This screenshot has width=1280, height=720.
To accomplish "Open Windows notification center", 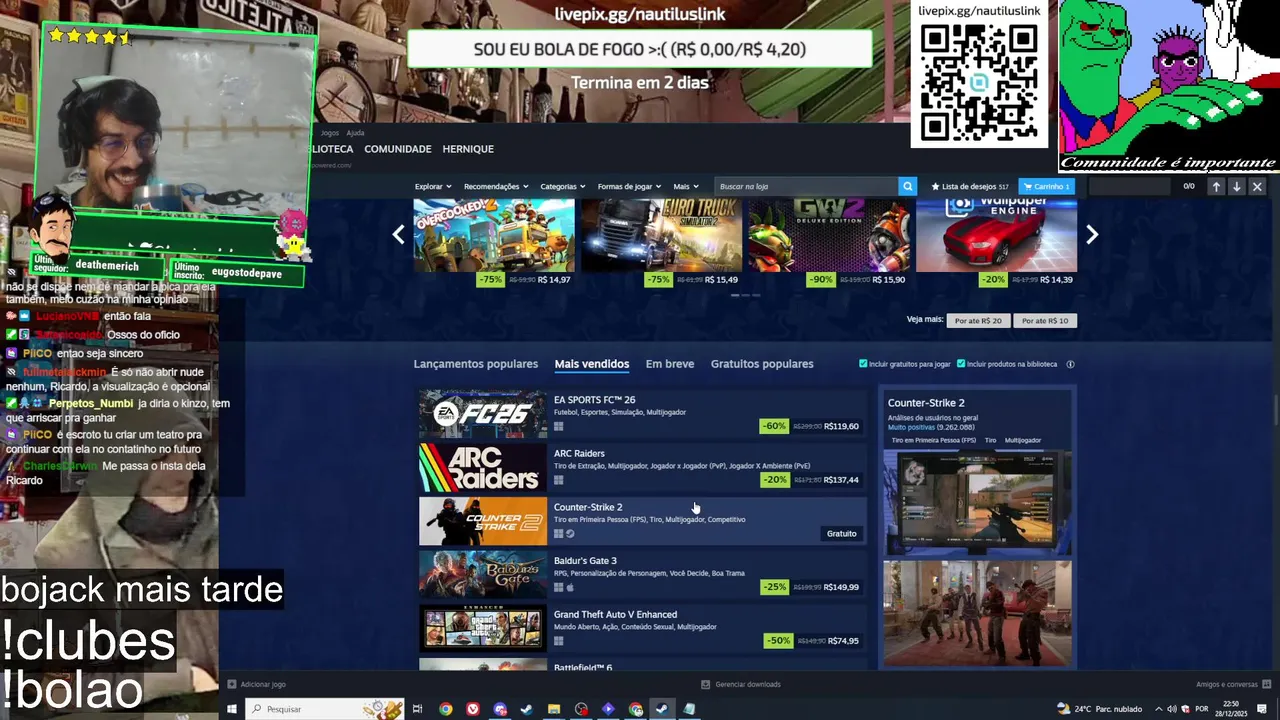I will pos(1262,709).
